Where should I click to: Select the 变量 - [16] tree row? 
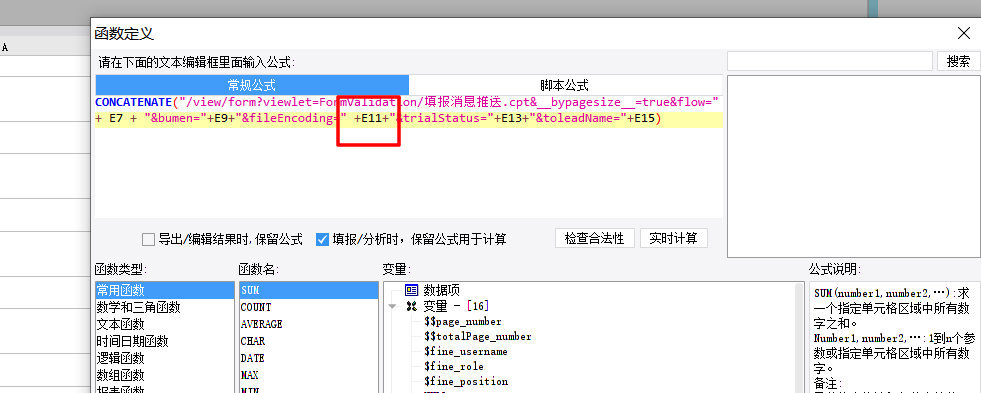456,306
